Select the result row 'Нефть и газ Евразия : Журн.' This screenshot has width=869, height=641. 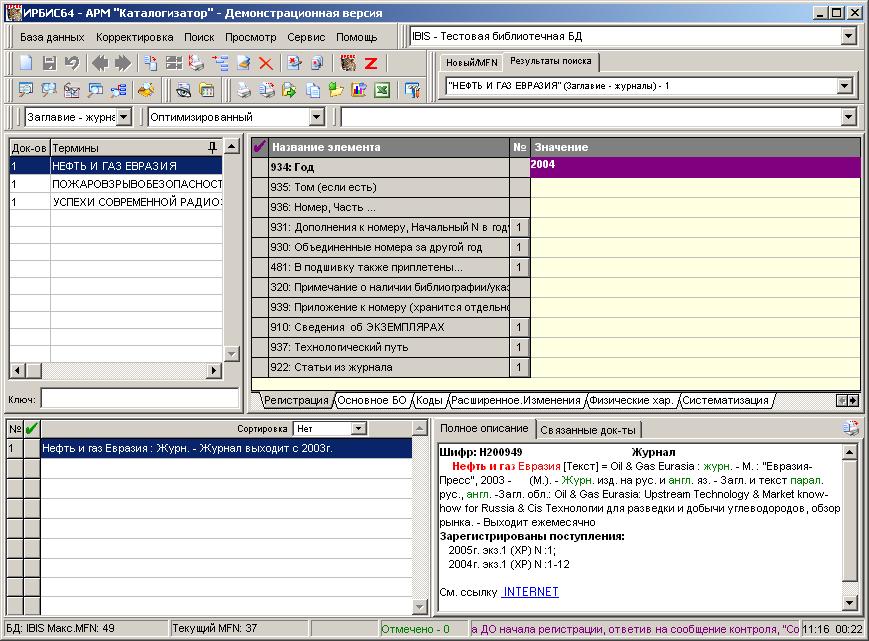(226, 448)
